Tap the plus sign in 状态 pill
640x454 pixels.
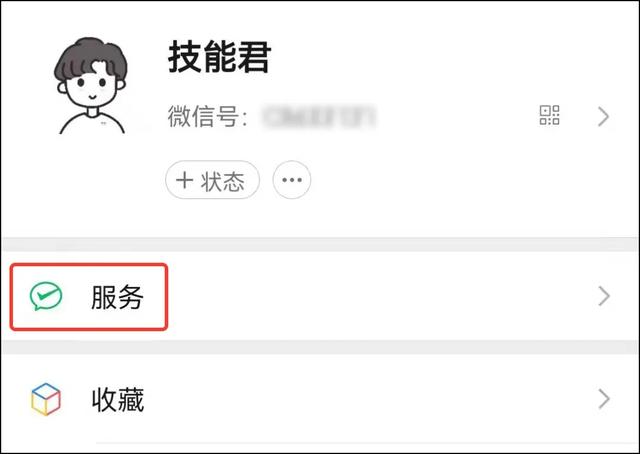tap(184, 180)
